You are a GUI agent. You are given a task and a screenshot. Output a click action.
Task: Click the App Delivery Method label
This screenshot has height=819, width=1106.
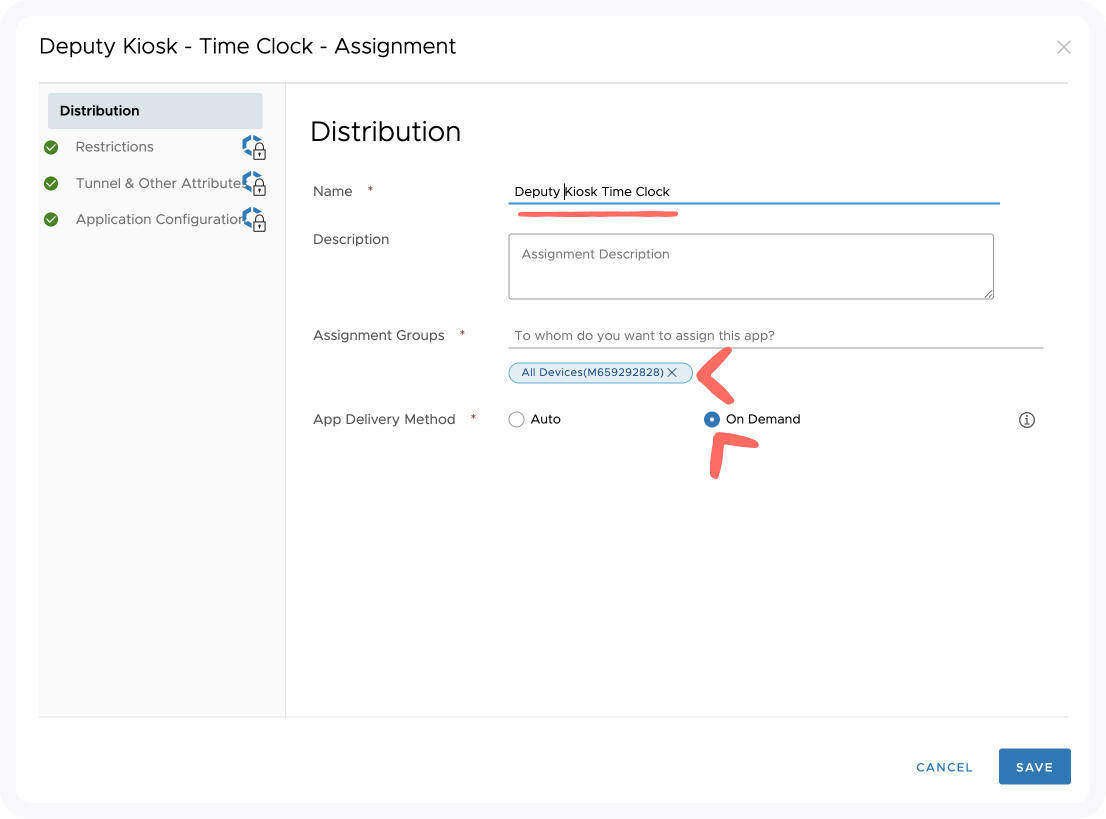384,420
